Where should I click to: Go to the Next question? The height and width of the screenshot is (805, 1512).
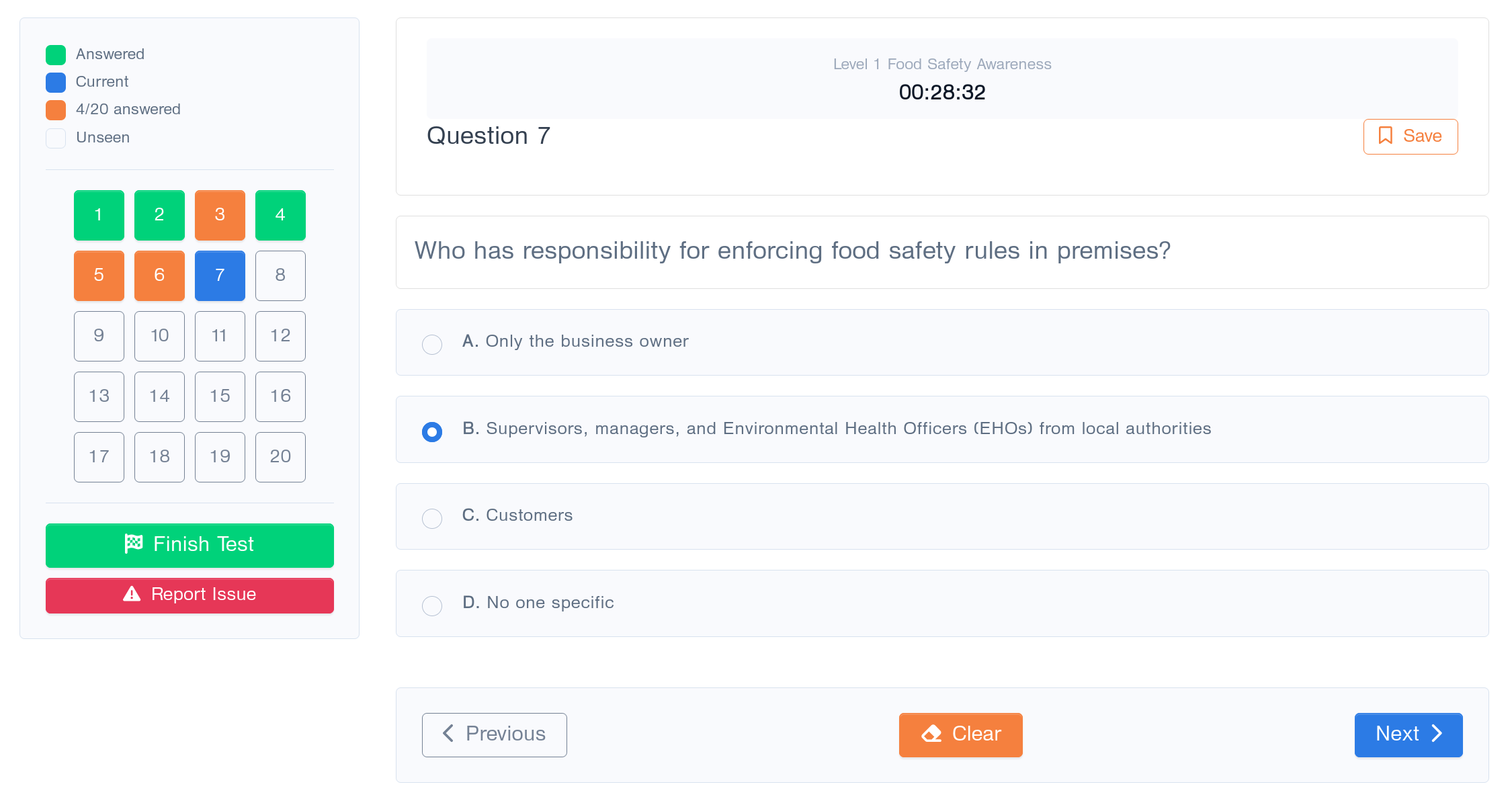point(1409,734)
